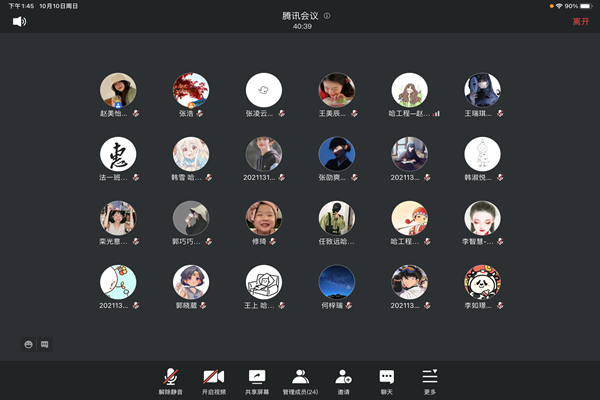Click muted mic icon beside 郭晓晟

click(x=204, y=306)
